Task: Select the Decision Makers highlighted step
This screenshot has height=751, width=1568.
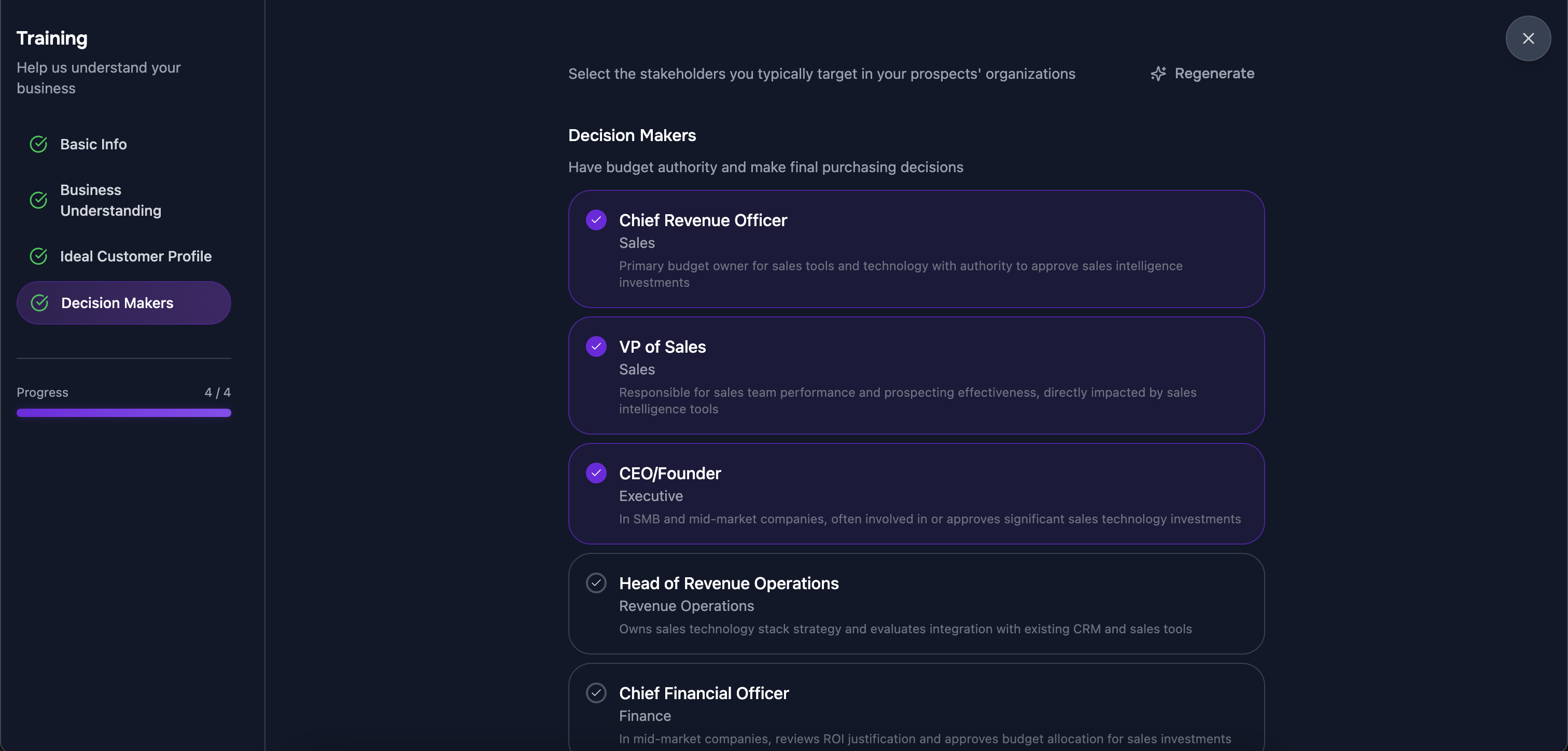Action: (123, 303)
